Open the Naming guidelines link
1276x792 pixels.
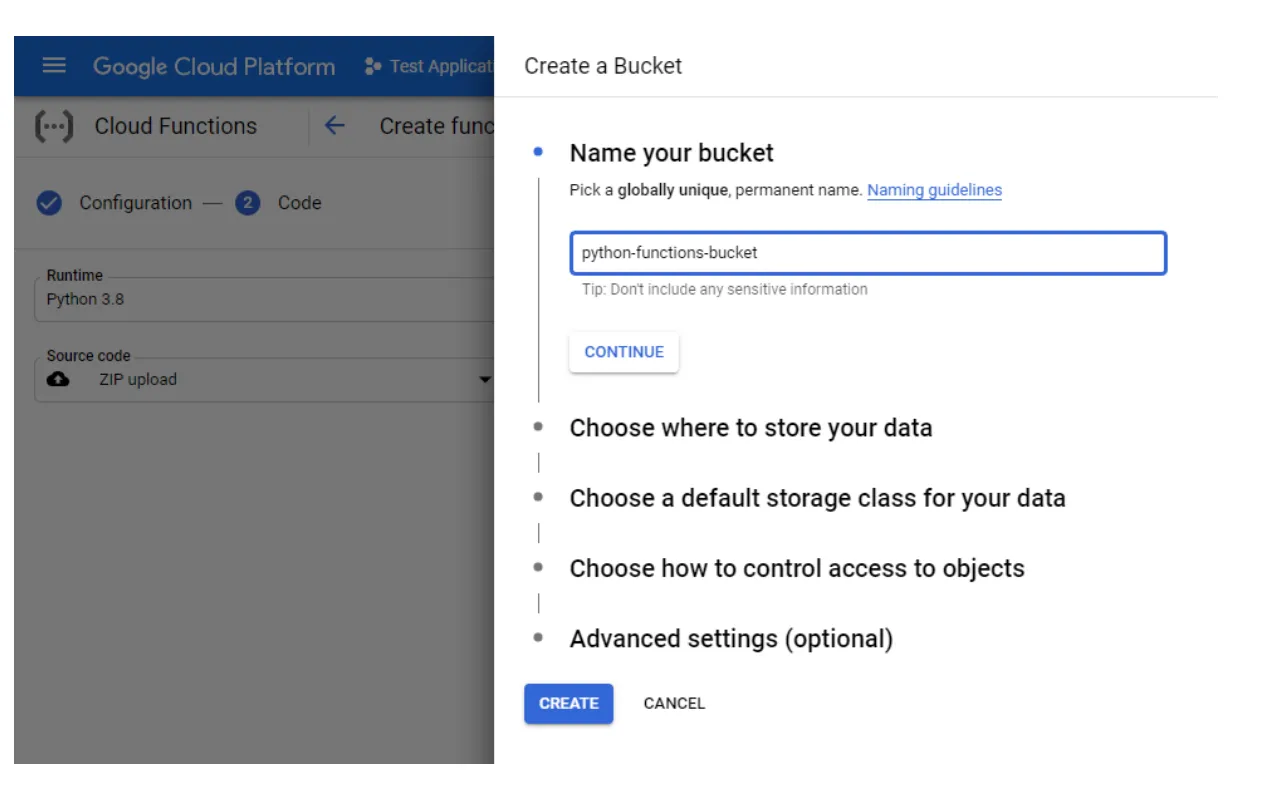coord(934,190)
